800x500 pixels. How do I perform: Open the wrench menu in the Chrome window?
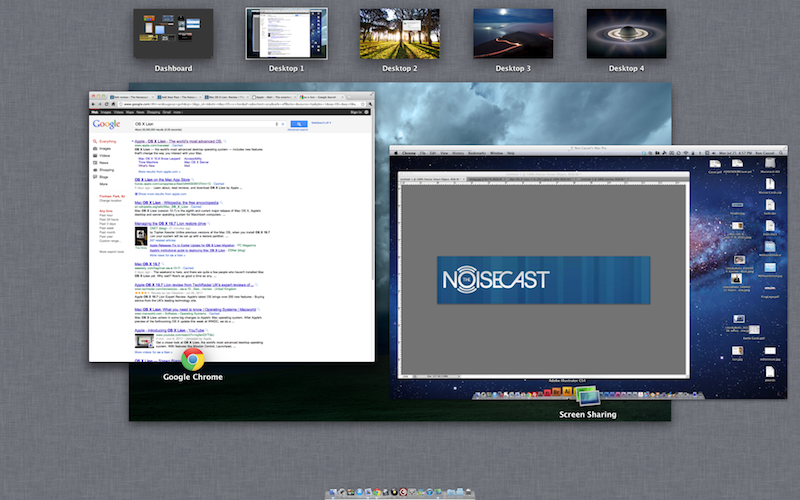(370, 104)
